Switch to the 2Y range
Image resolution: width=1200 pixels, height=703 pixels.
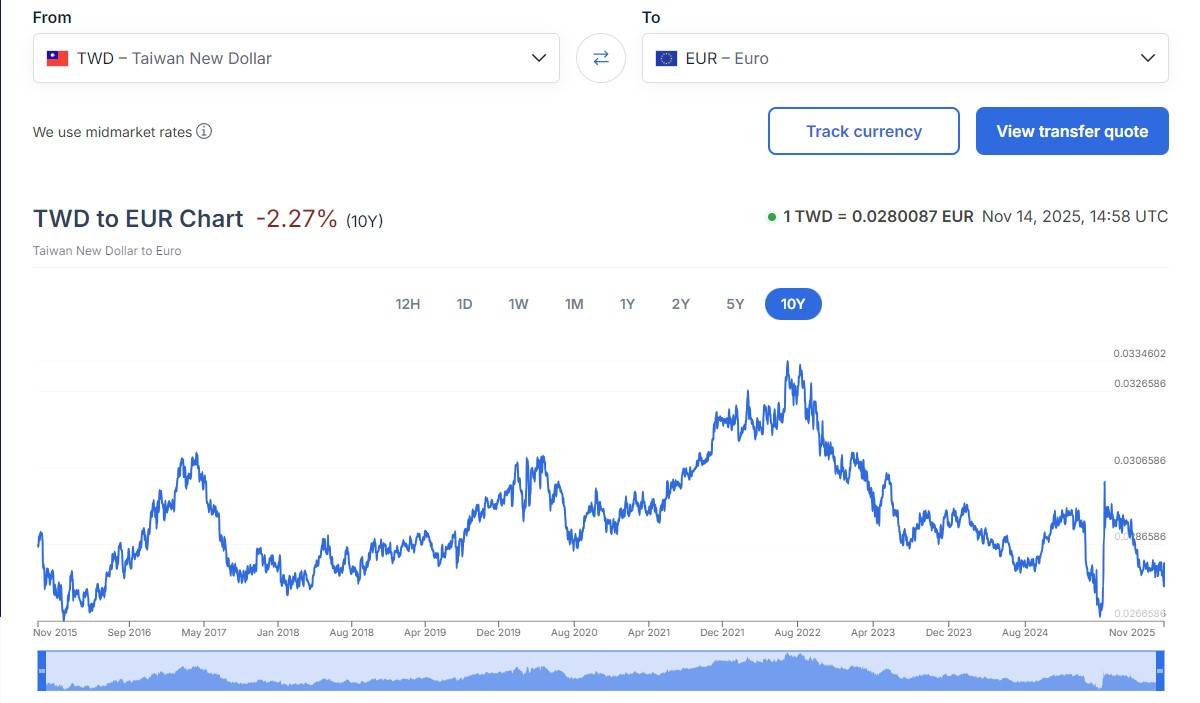681,304
